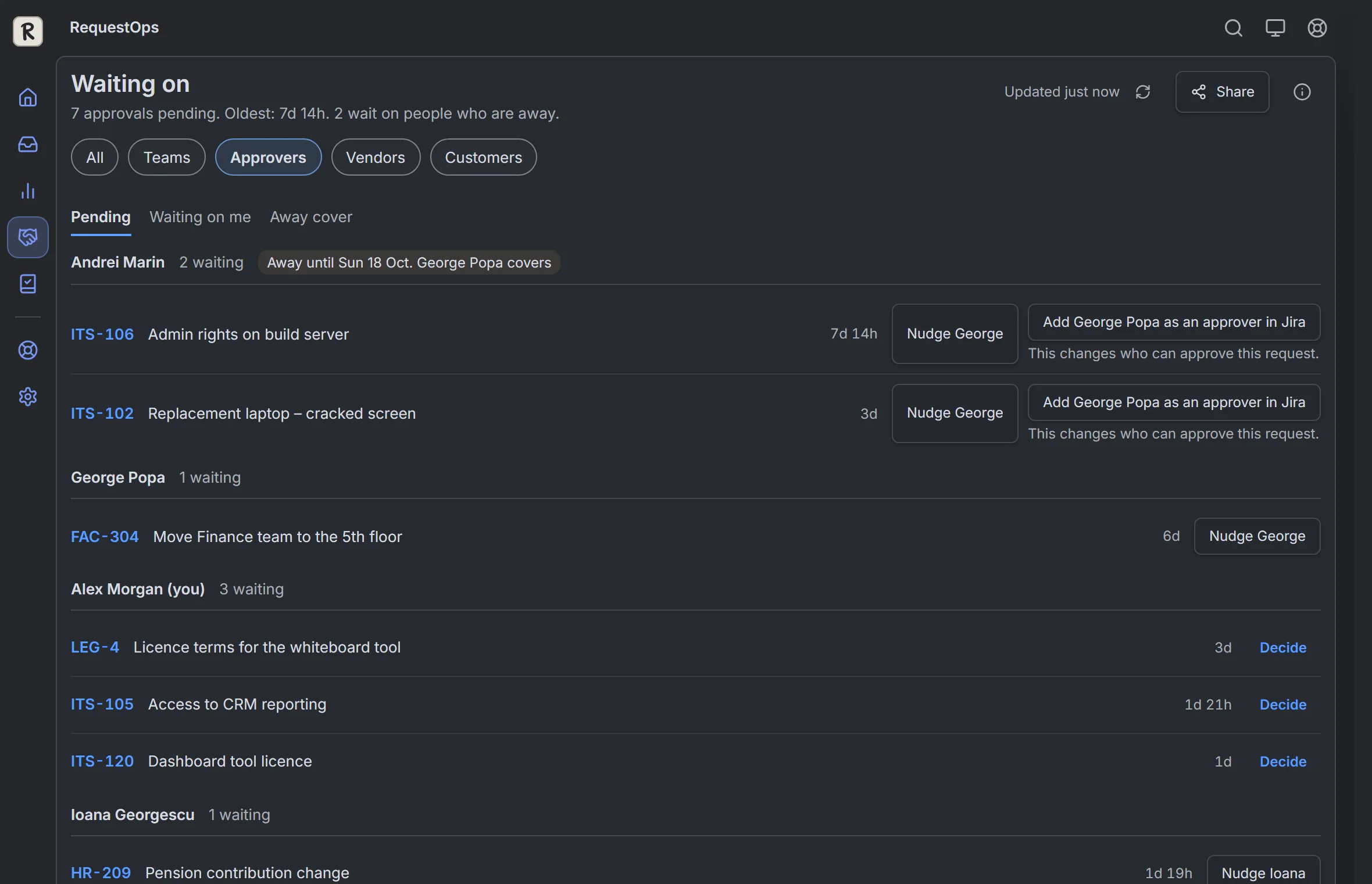Open the checklist book sidebar icon
Screen dimensions: 1372x884
click(x=28, y=284)
